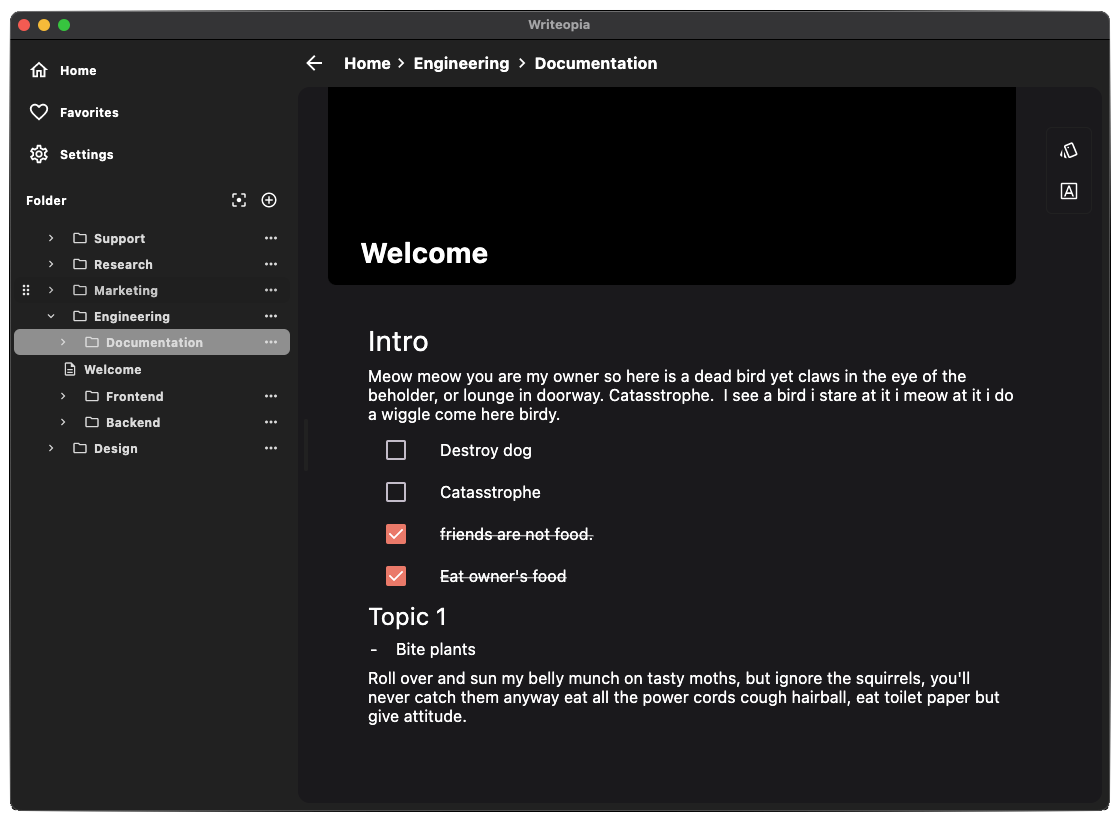Check the Catasstrophe checkbox
The width and height of the screenshot is (1119, 824).
pos(396,492)
